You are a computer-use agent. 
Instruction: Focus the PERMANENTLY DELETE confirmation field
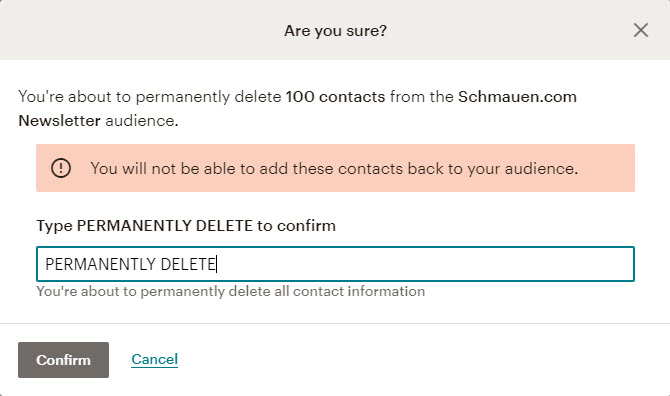pos(335,264)
